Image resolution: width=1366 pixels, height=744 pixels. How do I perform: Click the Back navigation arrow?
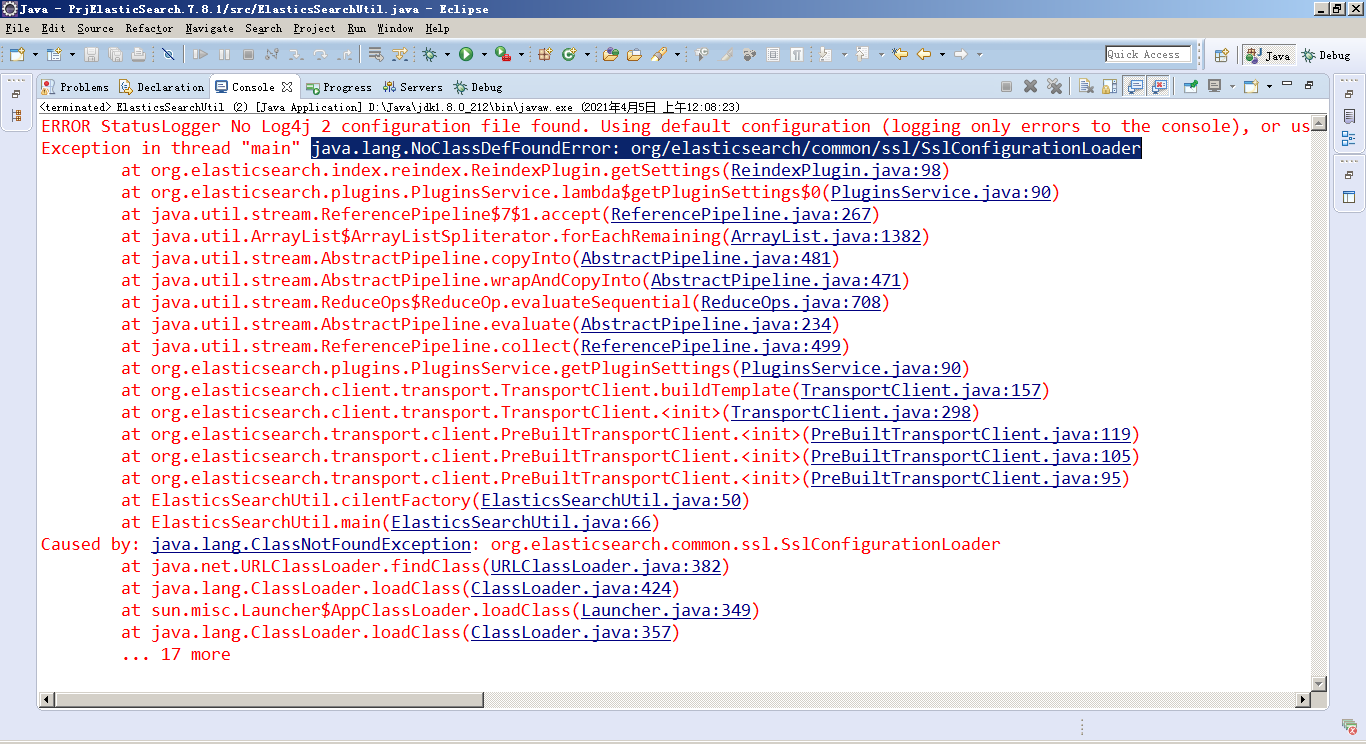tap(924, 54)
